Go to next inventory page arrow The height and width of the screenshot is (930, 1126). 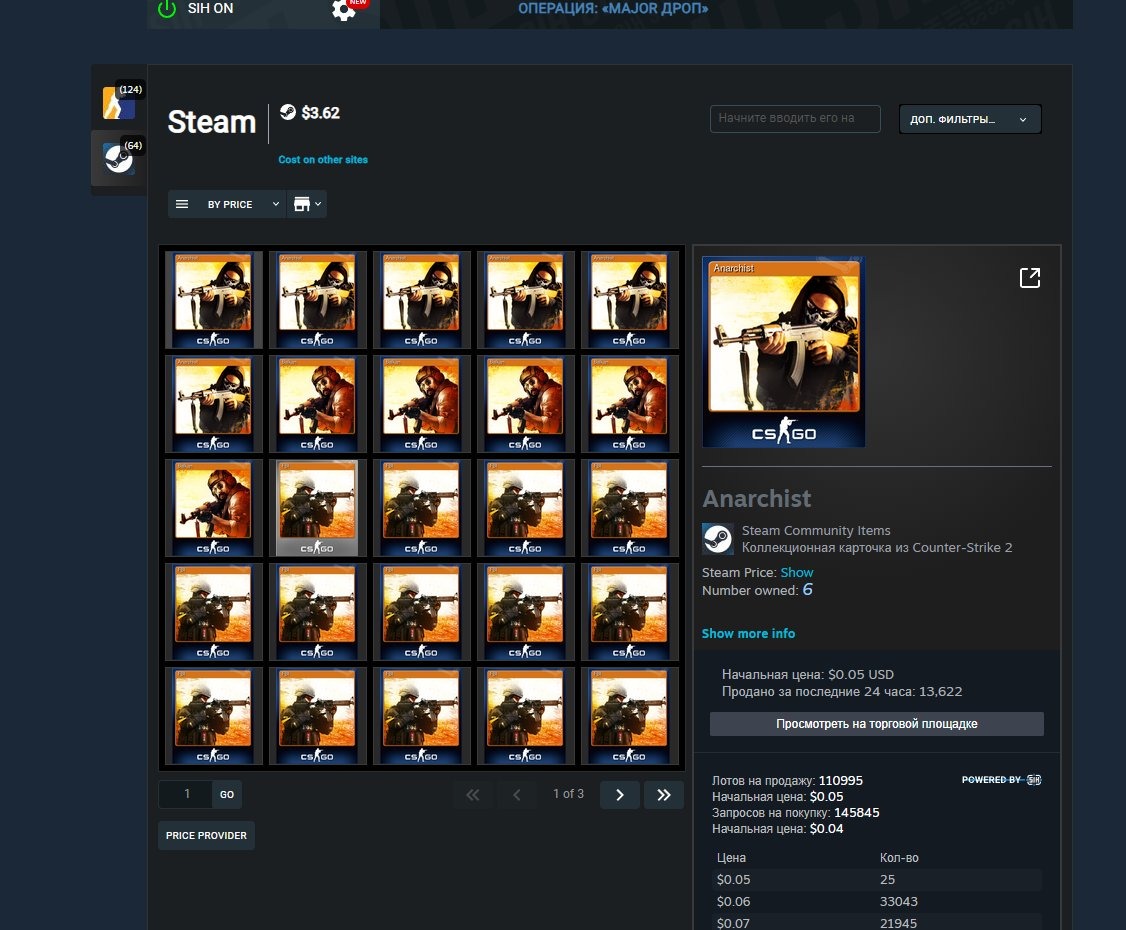click(x=620, y=794)
